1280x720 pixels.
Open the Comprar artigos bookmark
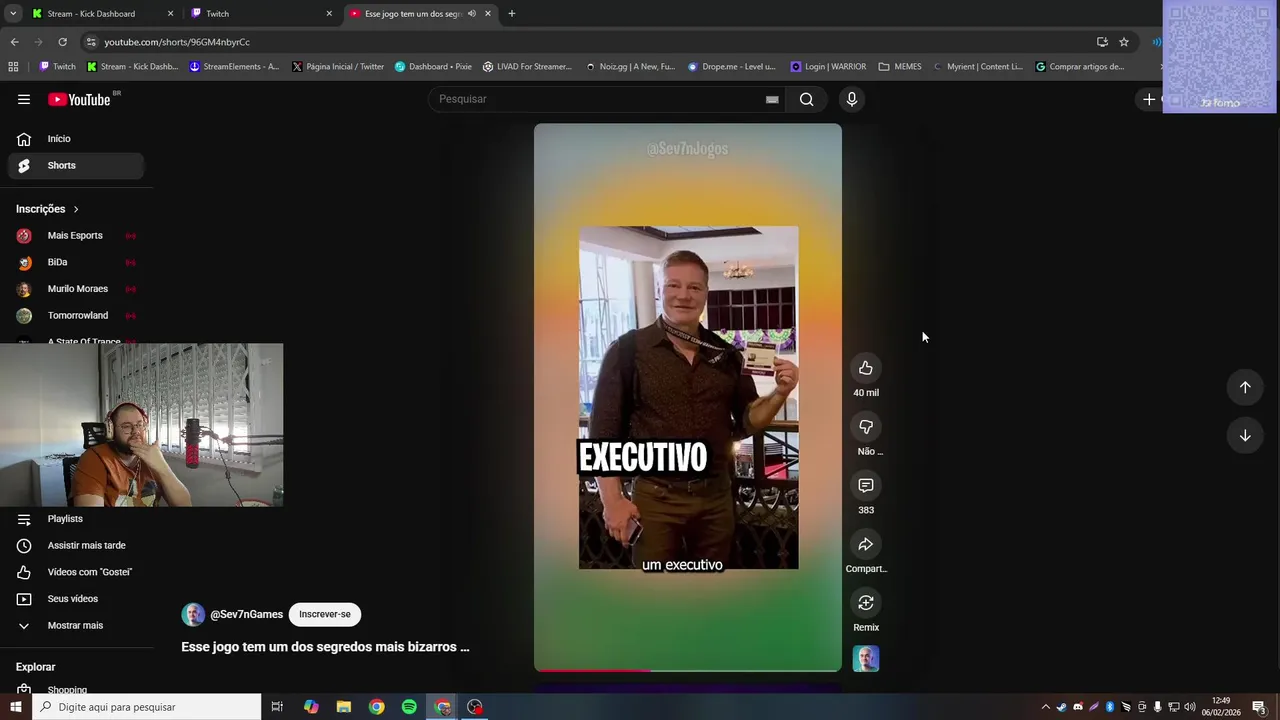coord(1080,67)
